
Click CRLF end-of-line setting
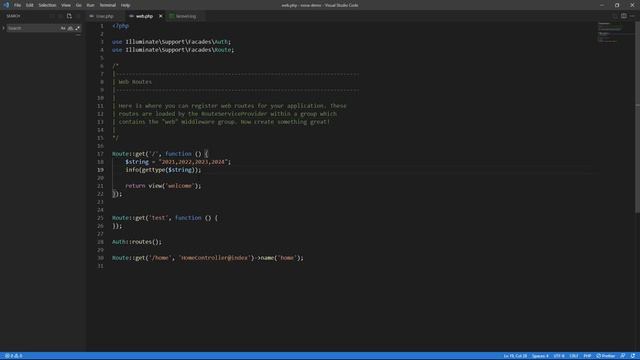click(x=574, y=356)
